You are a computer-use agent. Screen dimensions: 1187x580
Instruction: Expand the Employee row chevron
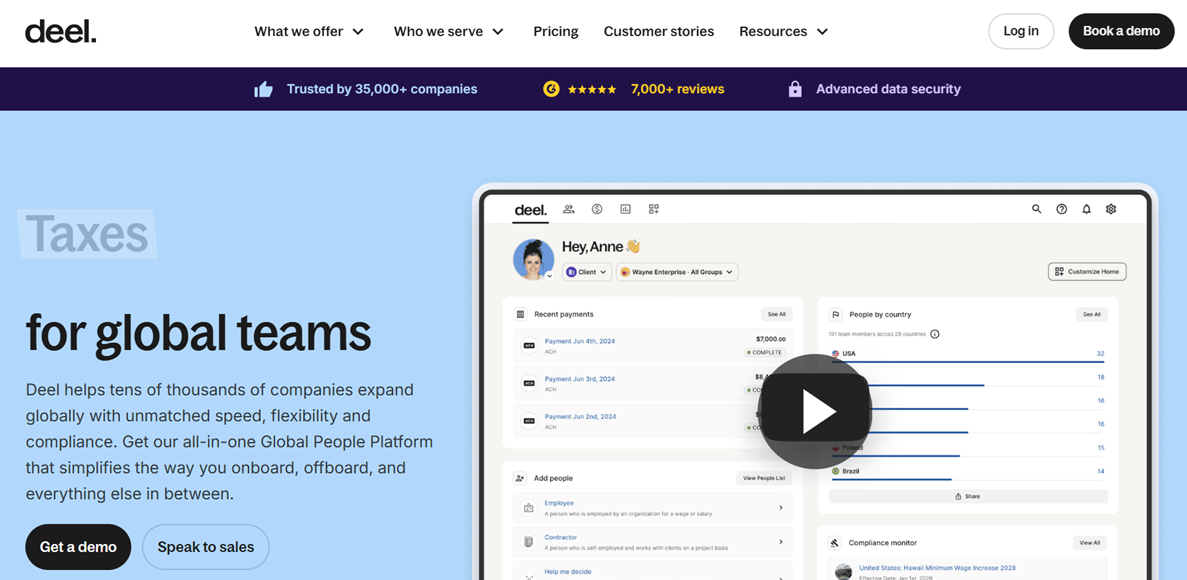coord(780,508)
